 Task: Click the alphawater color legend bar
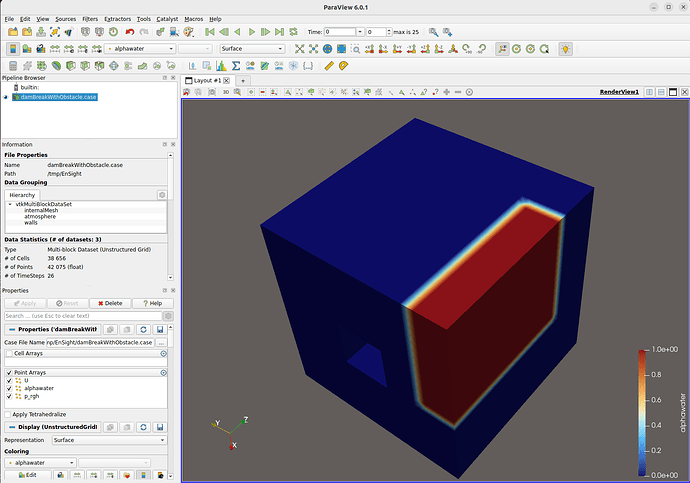point(642,412)
